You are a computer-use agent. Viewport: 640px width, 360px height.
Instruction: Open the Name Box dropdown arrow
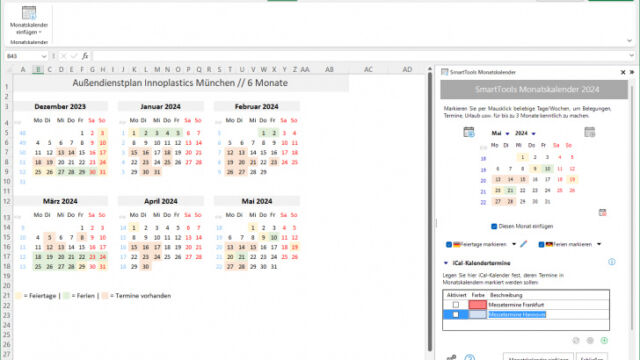click(x=44, y=56)
